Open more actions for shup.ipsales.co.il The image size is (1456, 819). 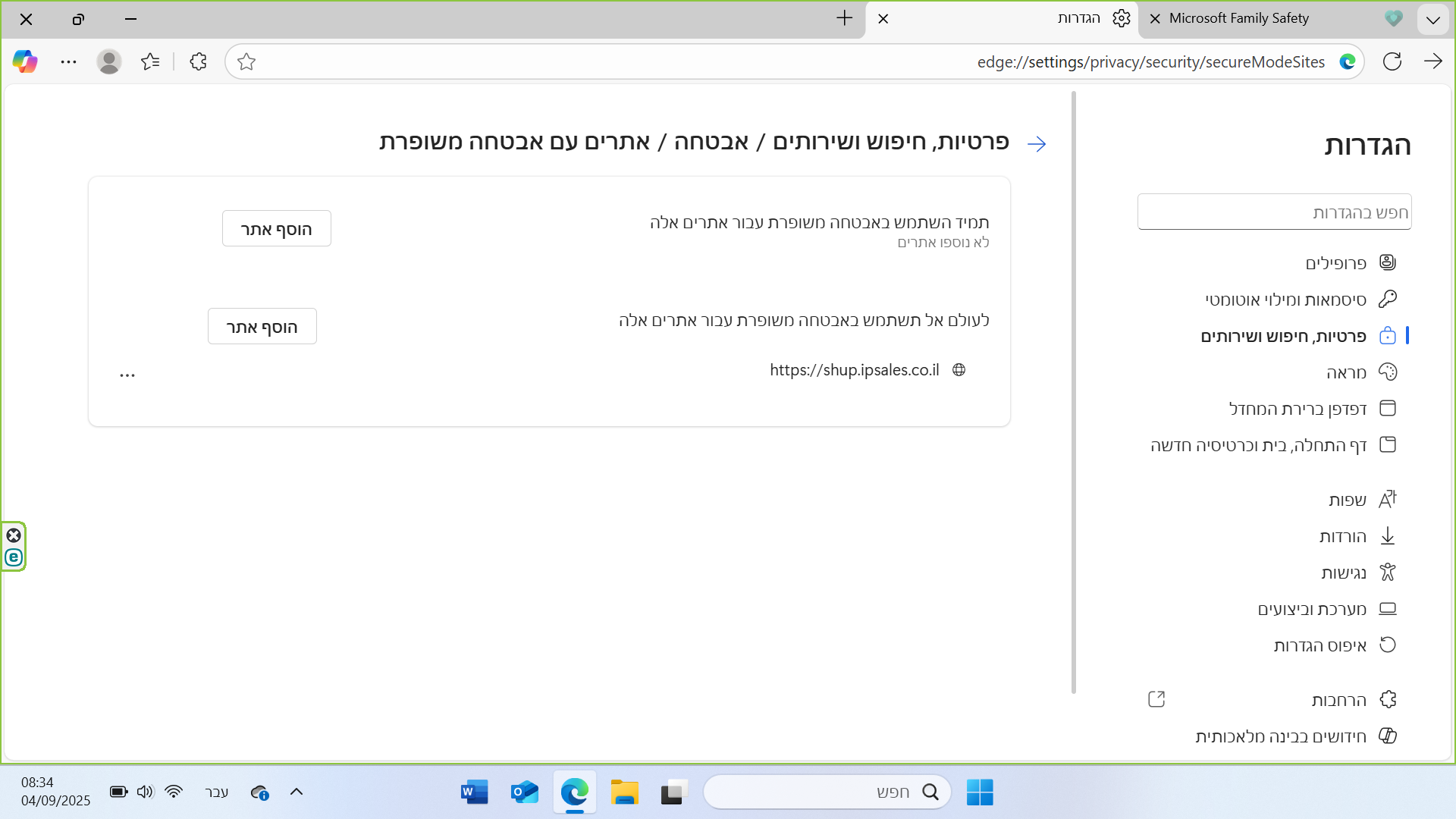pos(127,375)
